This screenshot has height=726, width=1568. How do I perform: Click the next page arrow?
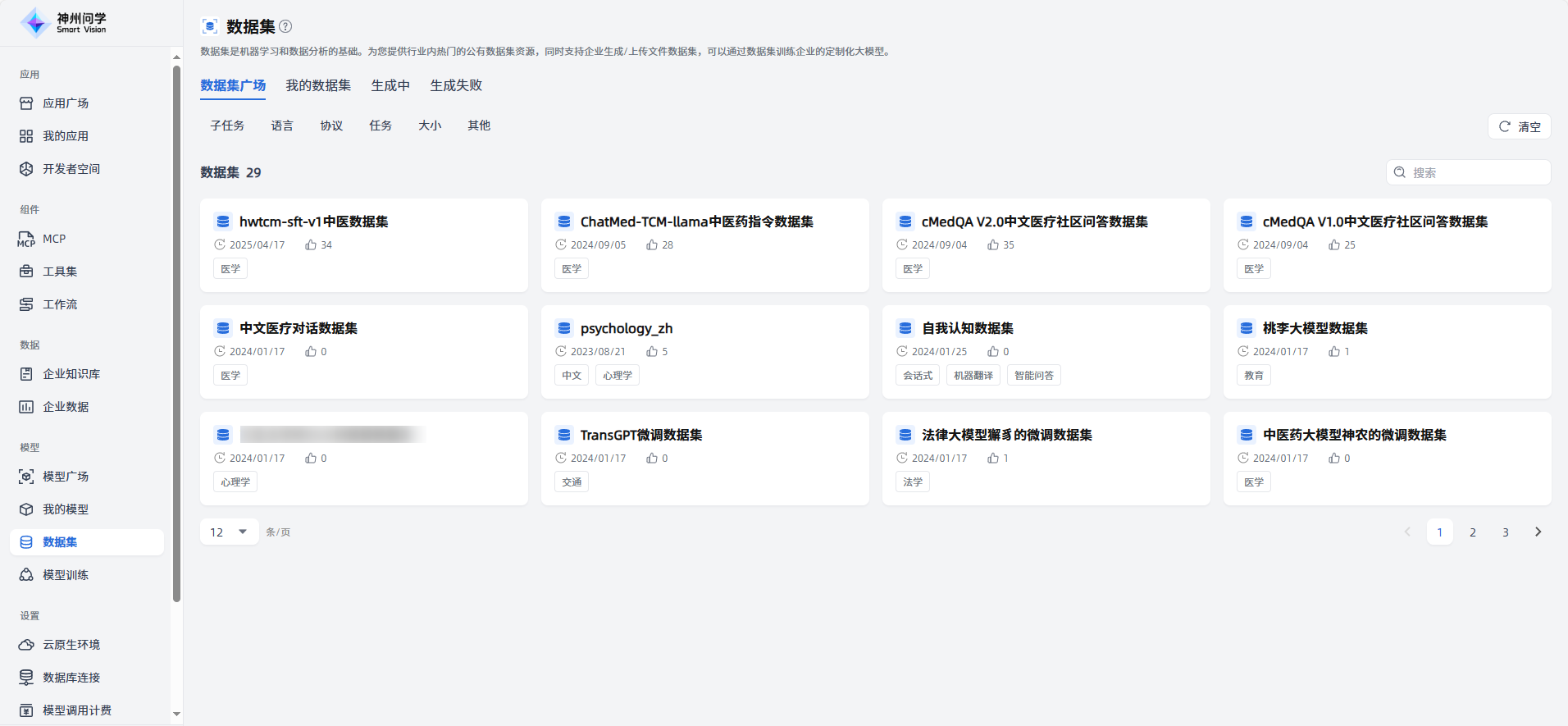(x=1538, y=532)
